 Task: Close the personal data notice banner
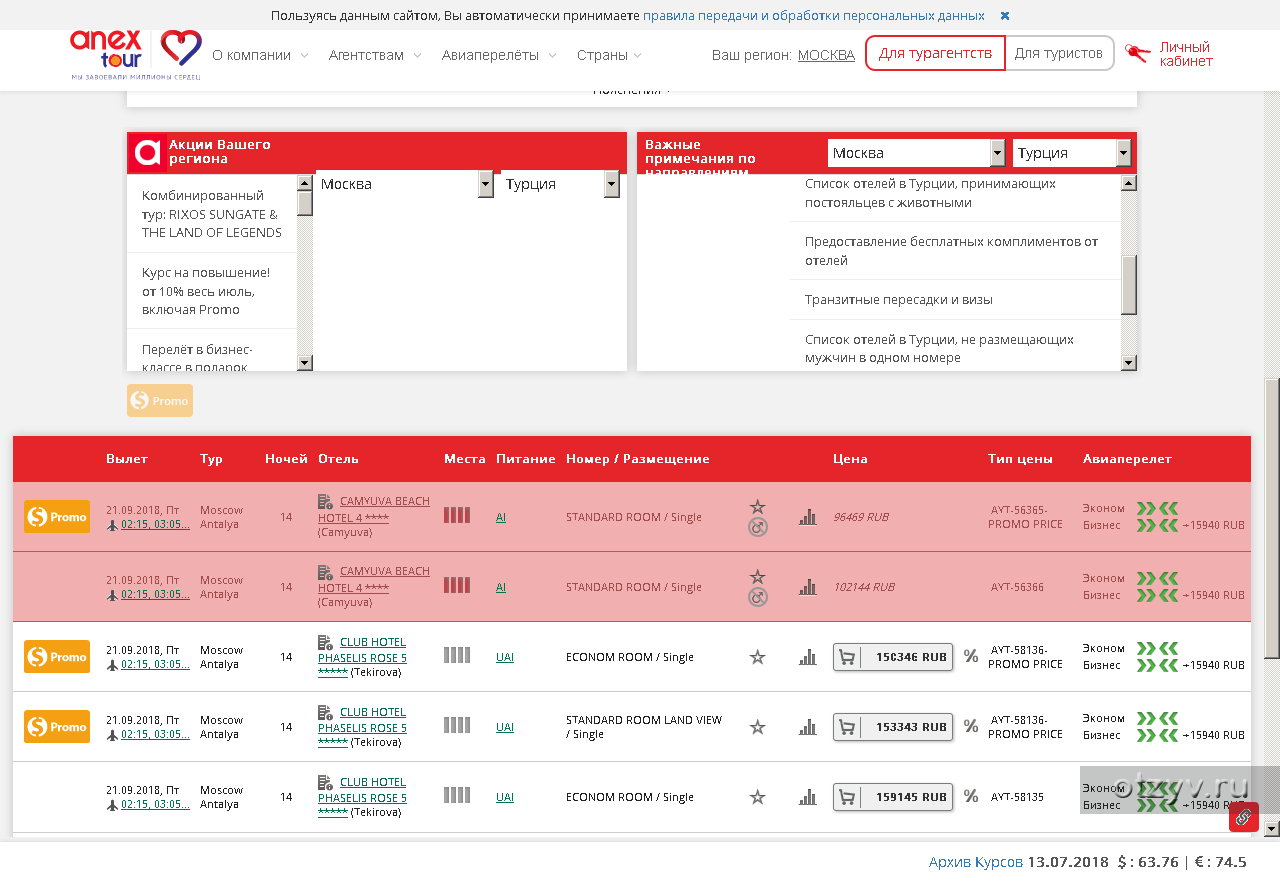1005,16
